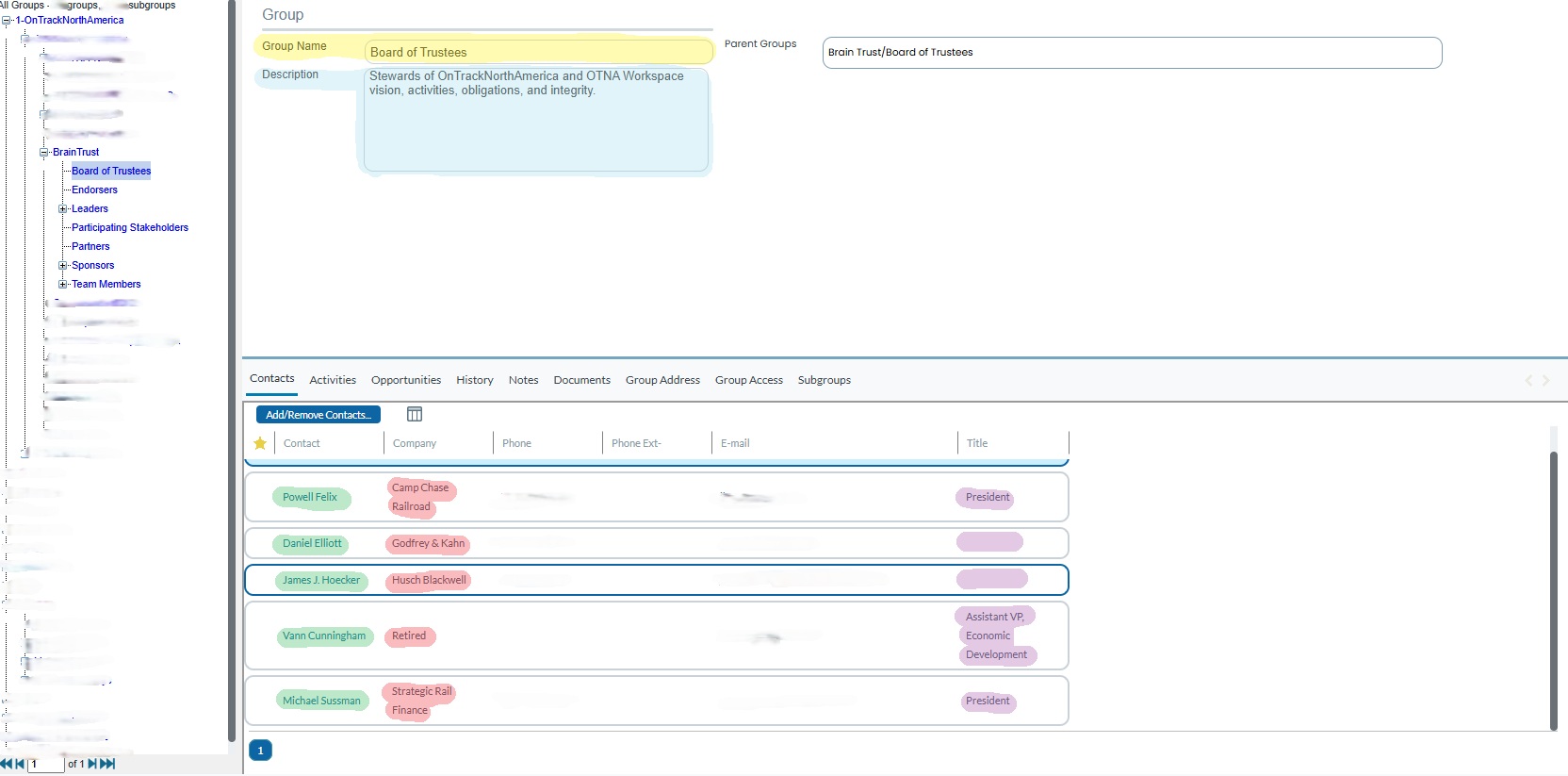This screenshot has height=776, width=1568.
Task: Select Endorsers in the group tree
Action: pos(94,190)
